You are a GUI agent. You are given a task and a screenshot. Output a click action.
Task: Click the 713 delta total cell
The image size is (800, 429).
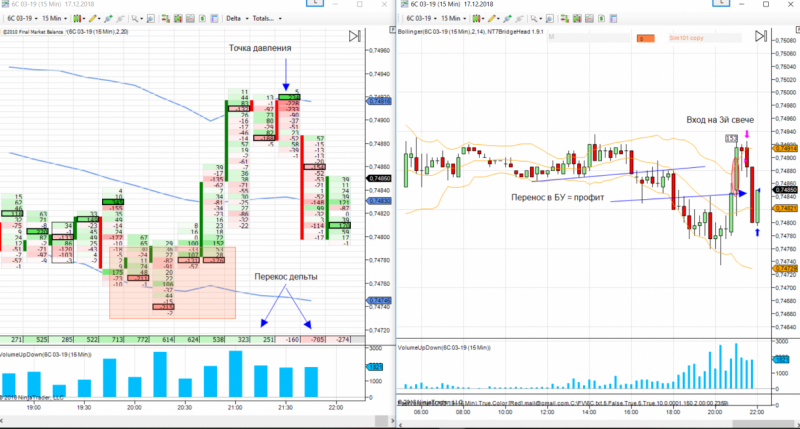pos(113,339)
